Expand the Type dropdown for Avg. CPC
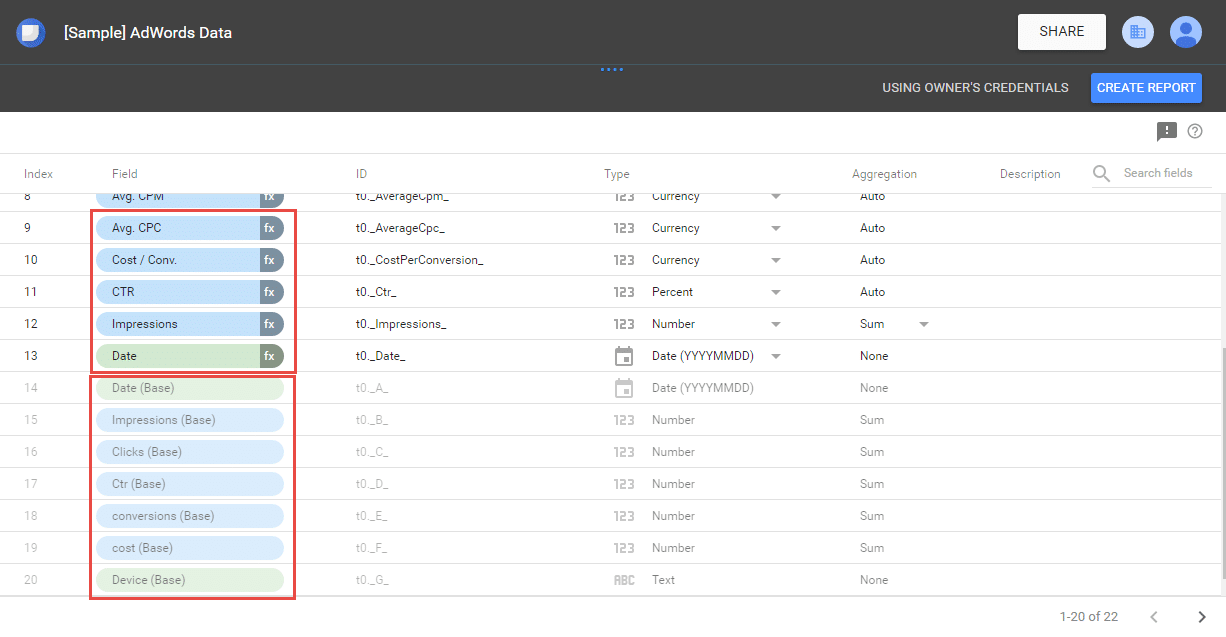1226x637 pixels. (x=775, y=228)
